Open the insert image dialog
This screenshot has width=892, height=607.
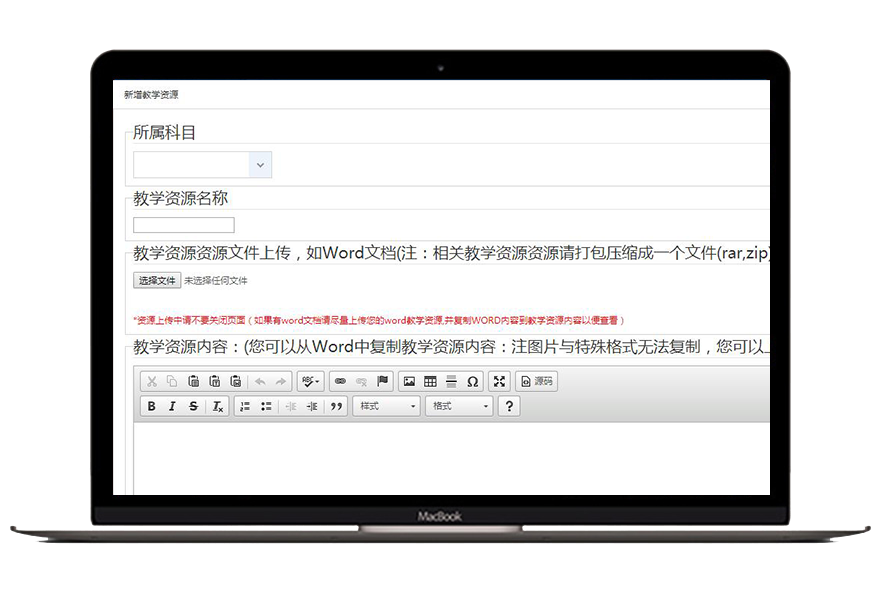(409, 381)
